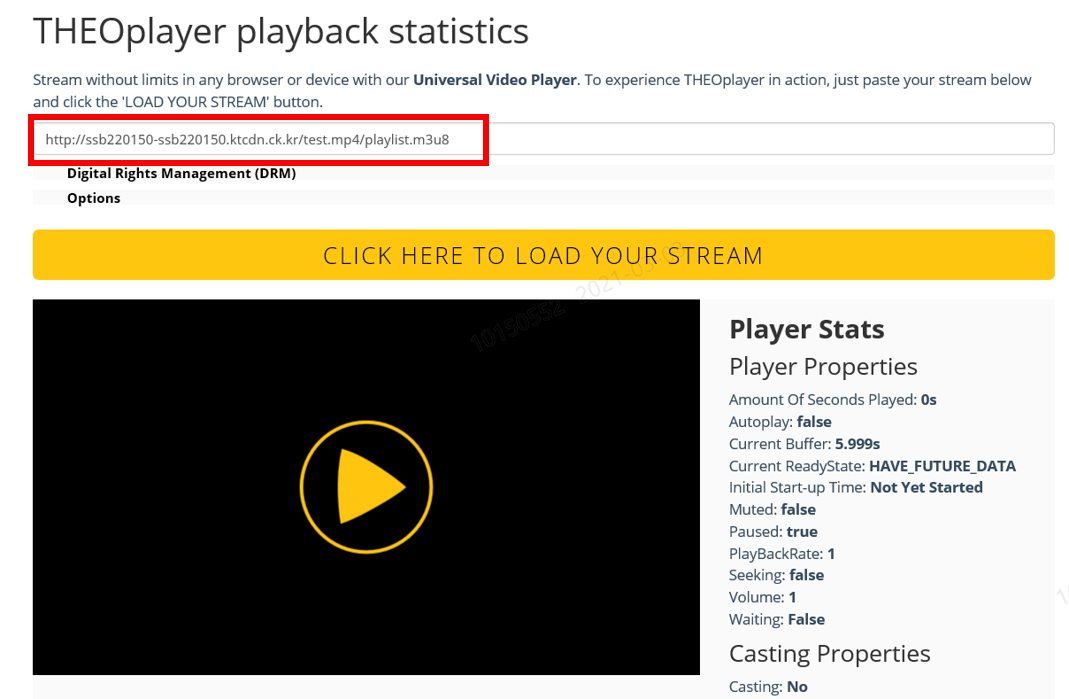Click the 'Volume: 1' text
1069x699 pixels.
[x=762, y=597]
